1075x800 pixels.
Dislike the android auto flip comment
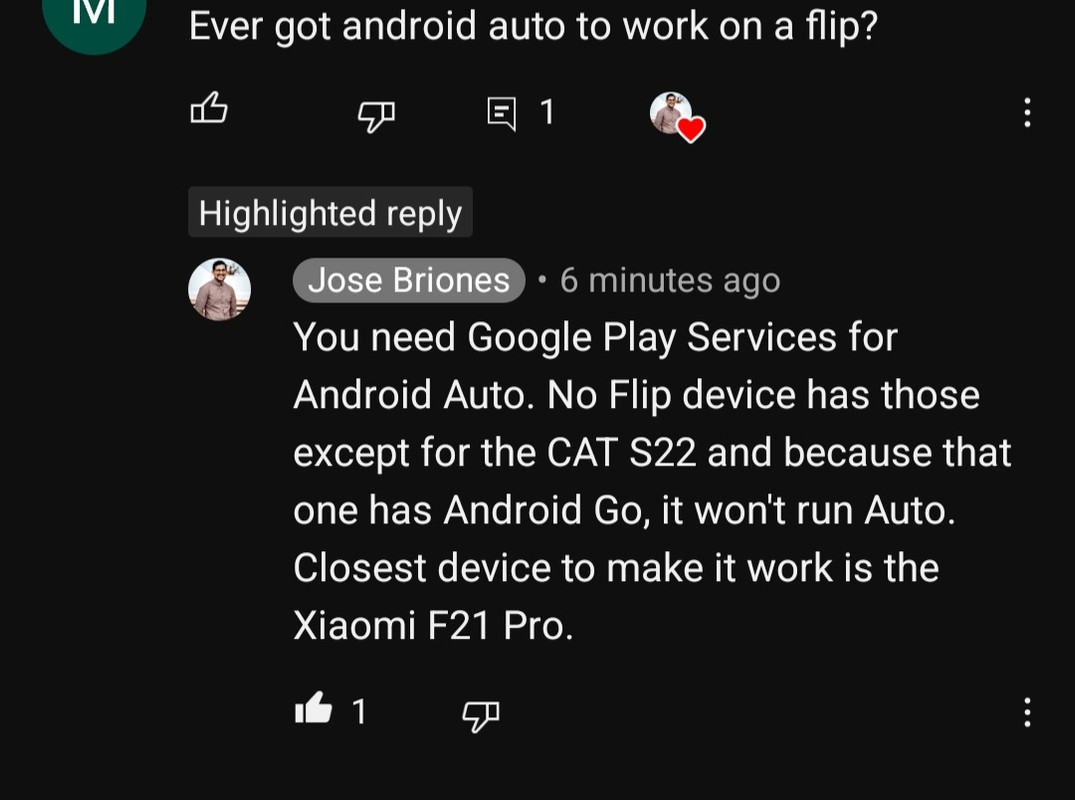376,116
